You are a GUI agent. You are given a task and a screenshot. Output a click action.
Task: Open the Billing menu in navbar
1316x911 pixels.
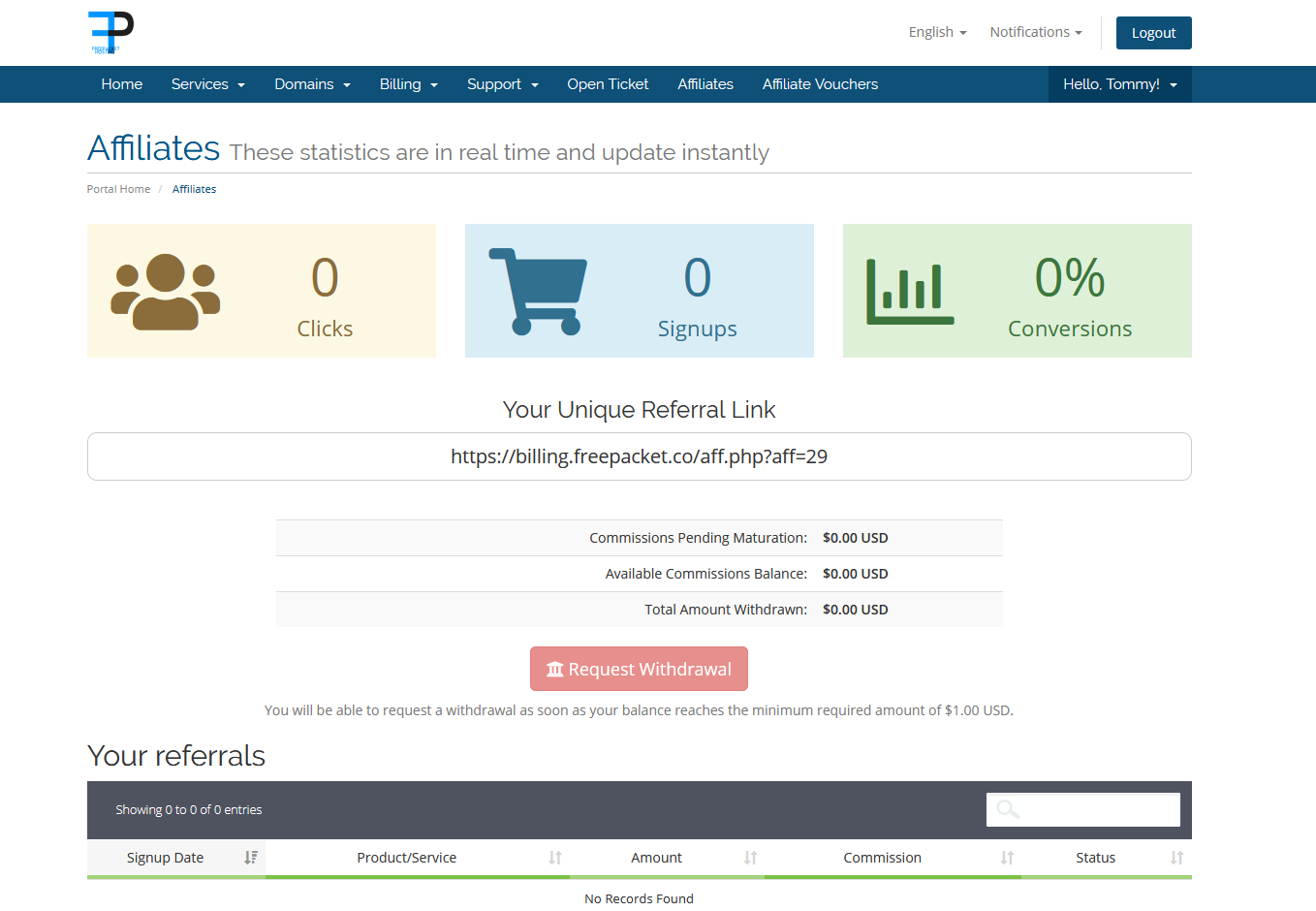coord(408,84)
